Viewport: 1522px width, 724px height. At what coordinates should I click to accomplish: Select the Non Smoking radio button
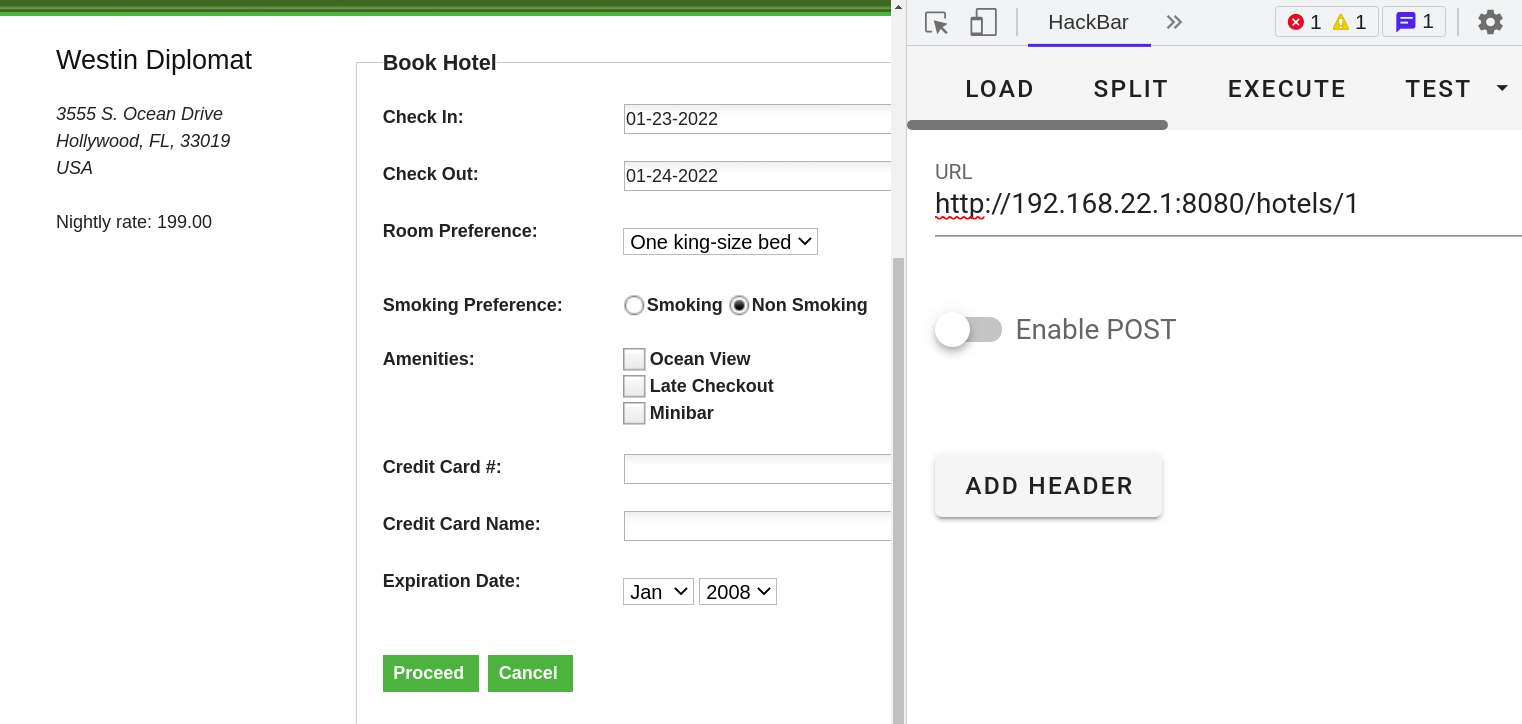point(739,305)
